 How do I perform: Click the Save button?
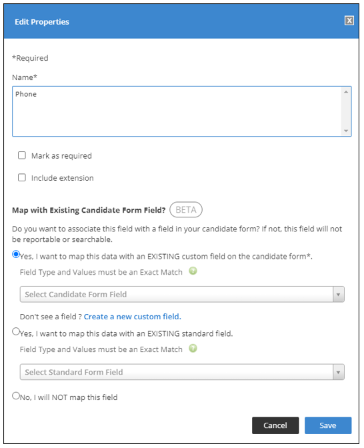tap(328, 425)
